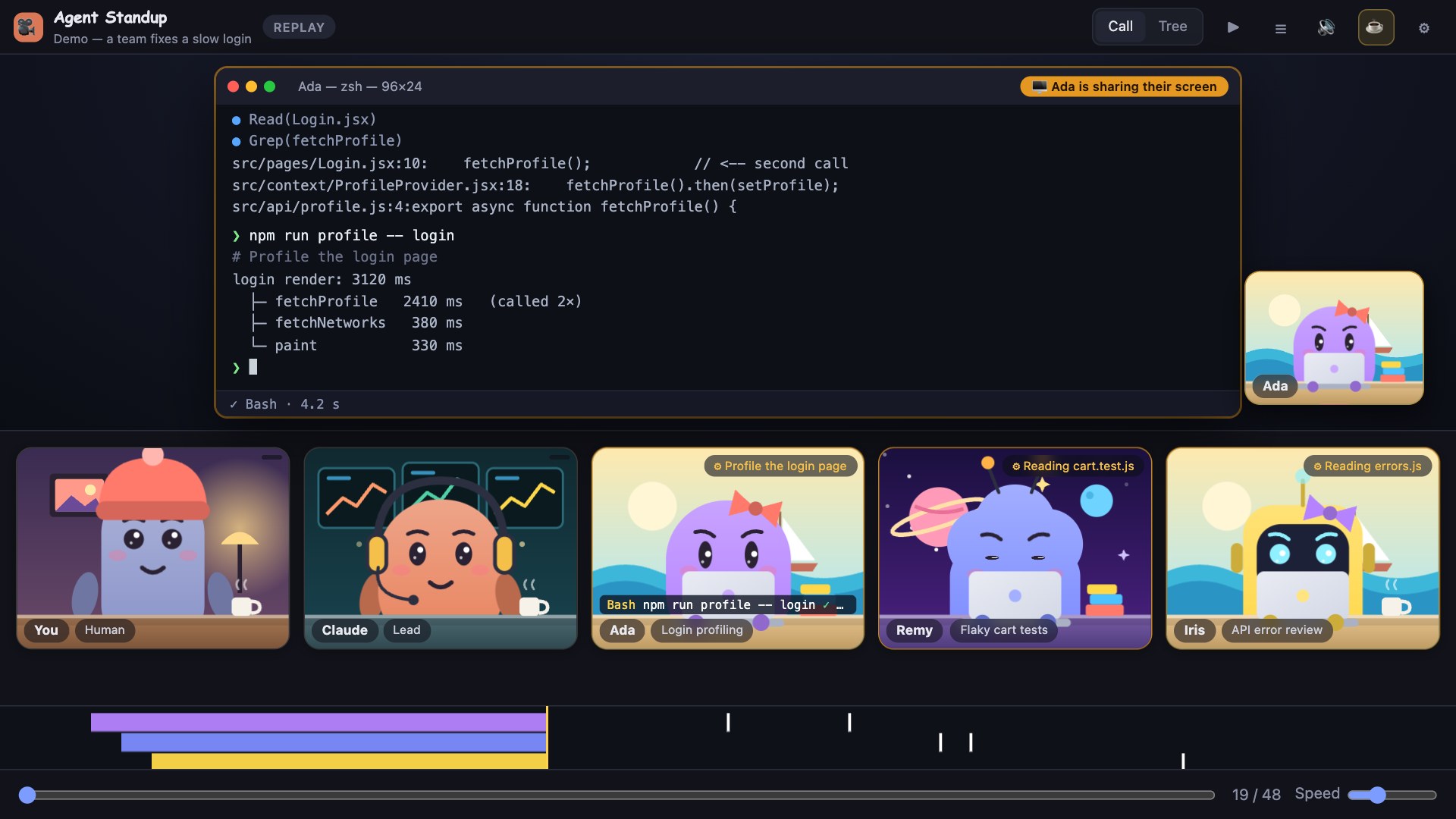The height and width of the screenshot is (819, 1456).
Task: Click the yellow timeline bar
Action: [x=349, y=761]
